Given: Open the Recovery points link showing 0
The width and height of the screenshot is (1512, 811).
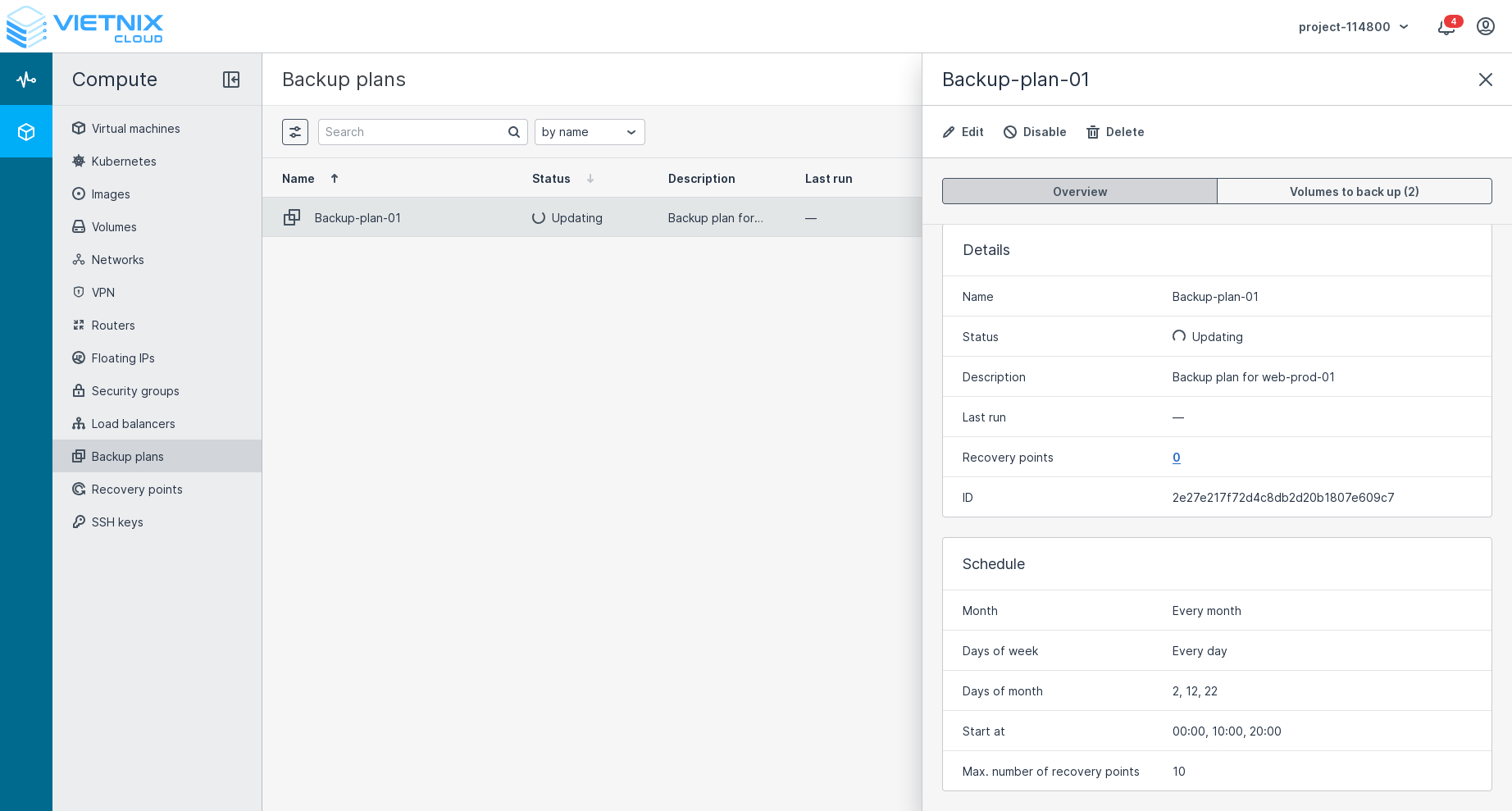Looking at the screenshot, I should pyautogui.click(x=1176, y=458).
